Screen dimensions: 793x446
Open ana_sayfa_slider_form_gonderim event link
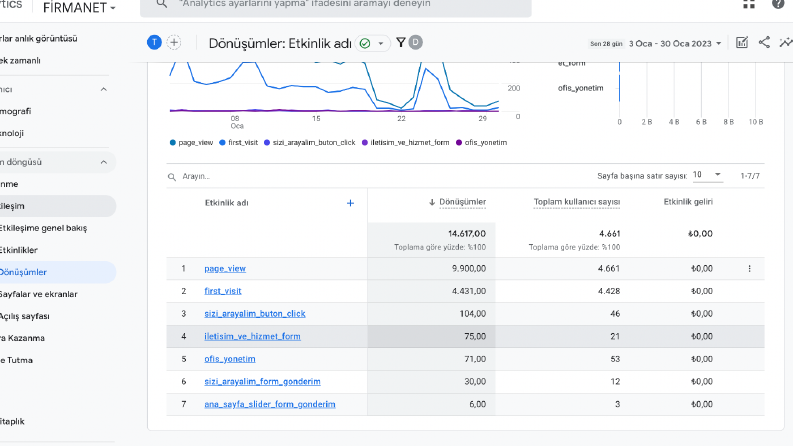(270, 405)
